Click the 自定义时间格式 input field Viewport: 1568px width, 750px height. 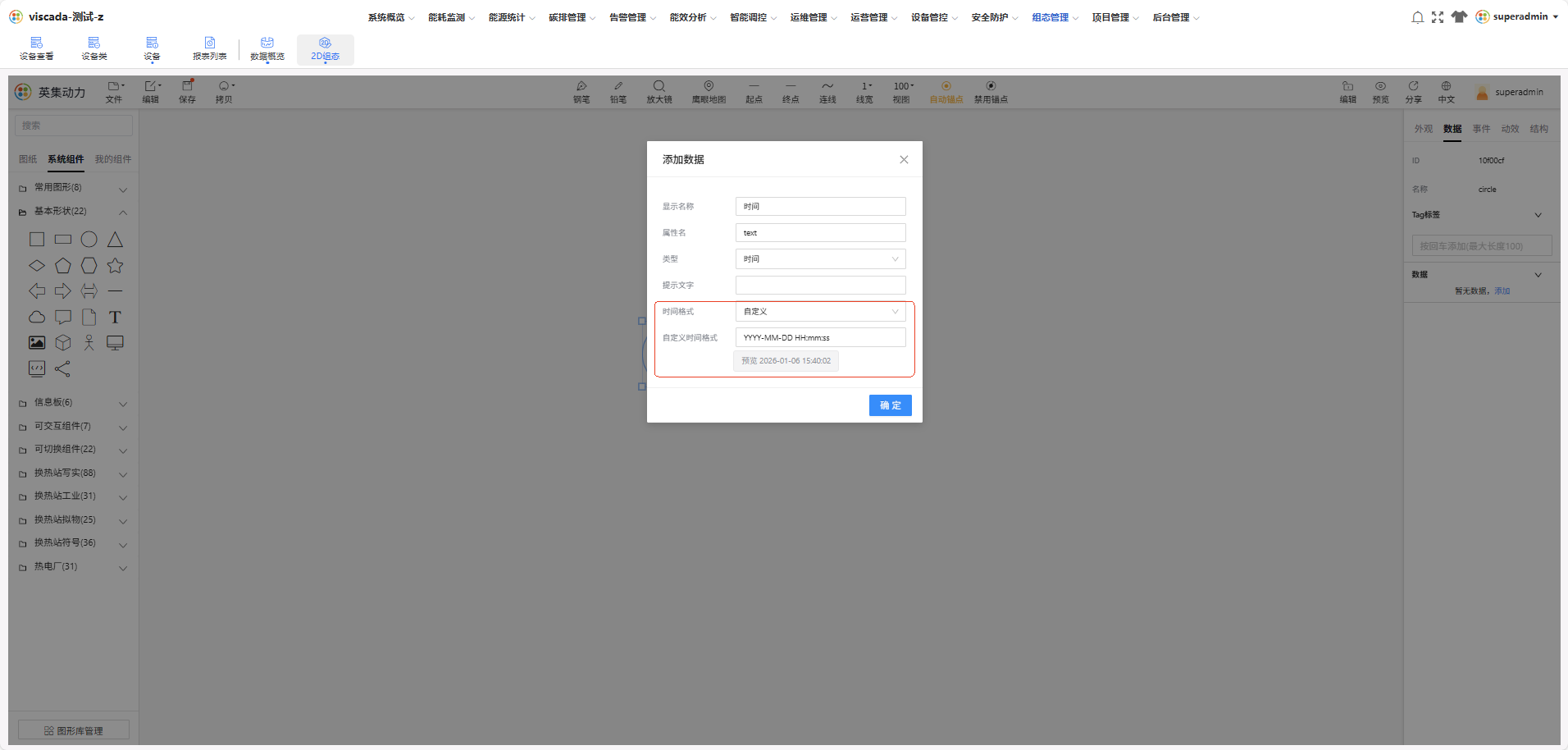point(821,338)
